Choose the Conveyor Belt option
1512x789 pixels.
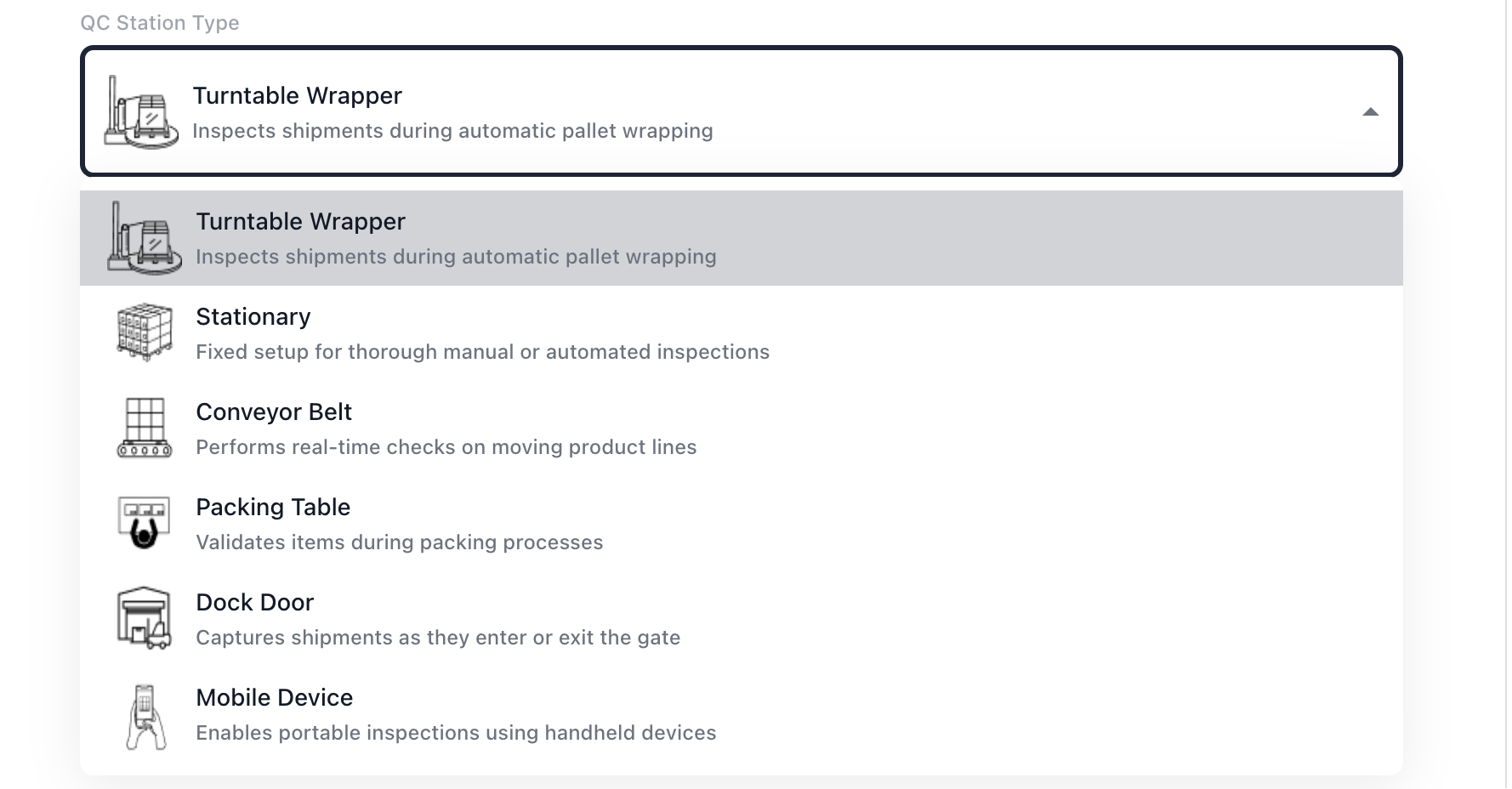(x=273, y=412)
